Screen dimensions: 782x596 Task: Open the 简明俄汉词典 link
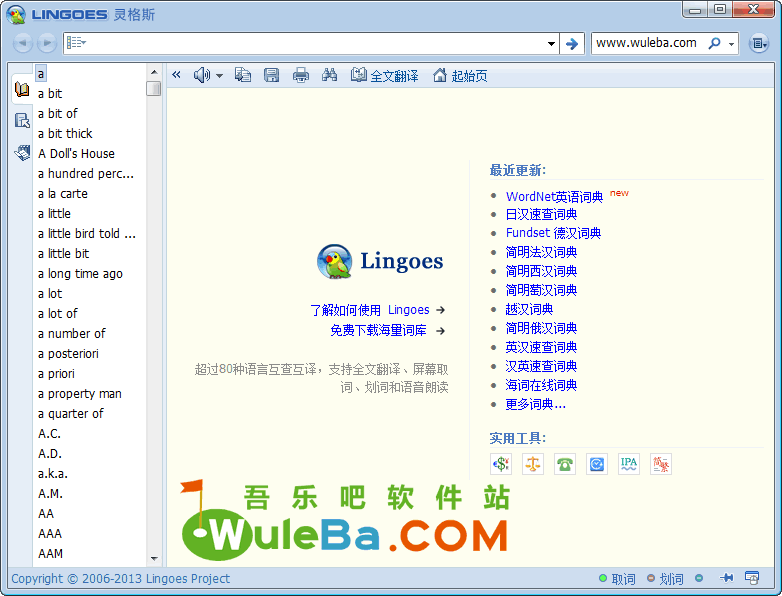point(541,328)
